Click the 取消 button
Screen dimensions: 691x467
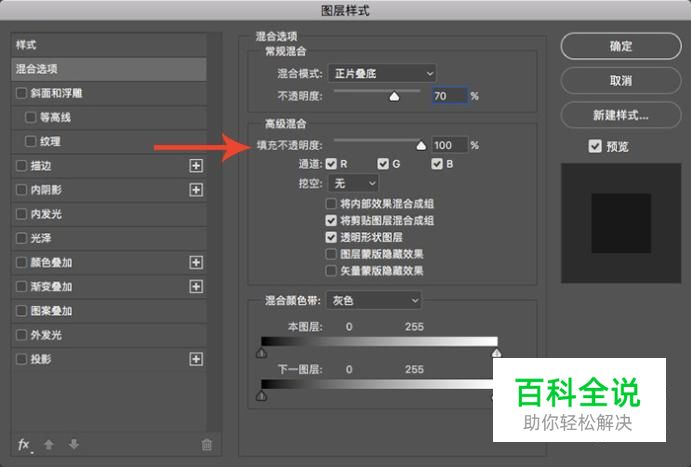[621, 81]
